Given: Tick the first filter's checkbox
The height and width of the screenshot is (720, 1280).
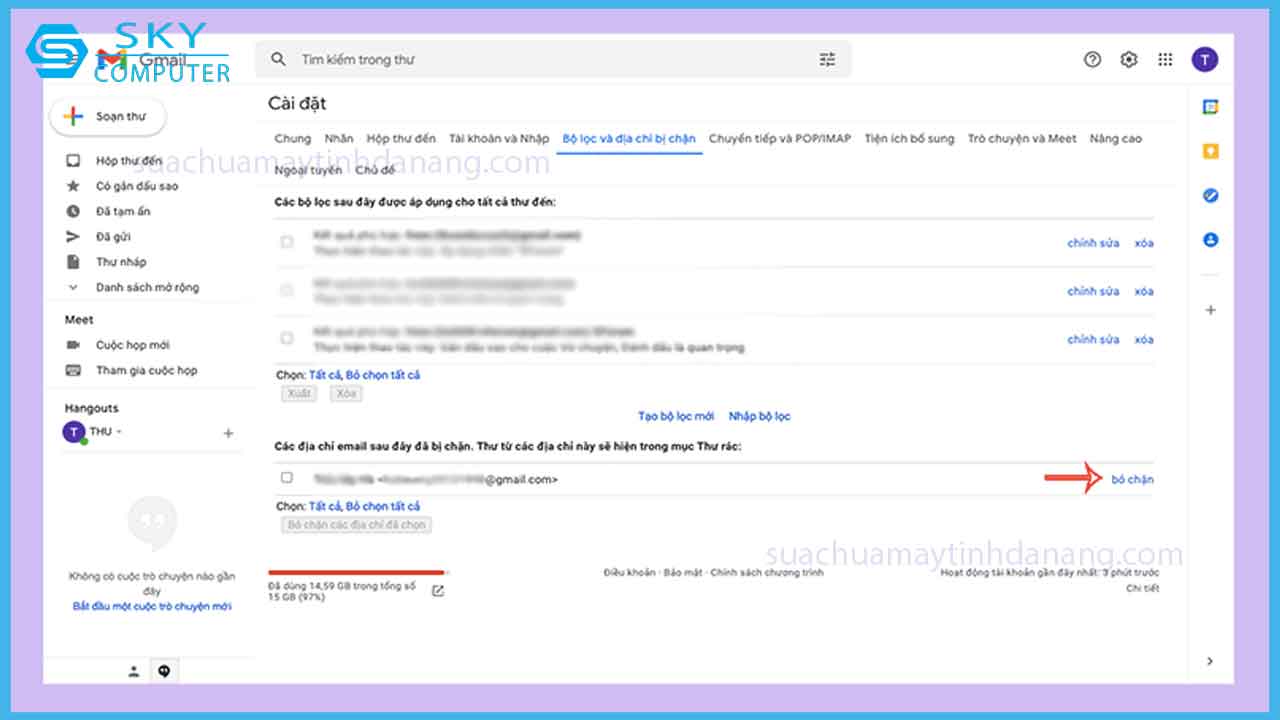Looking at the screenshot, I should (287, 242).
